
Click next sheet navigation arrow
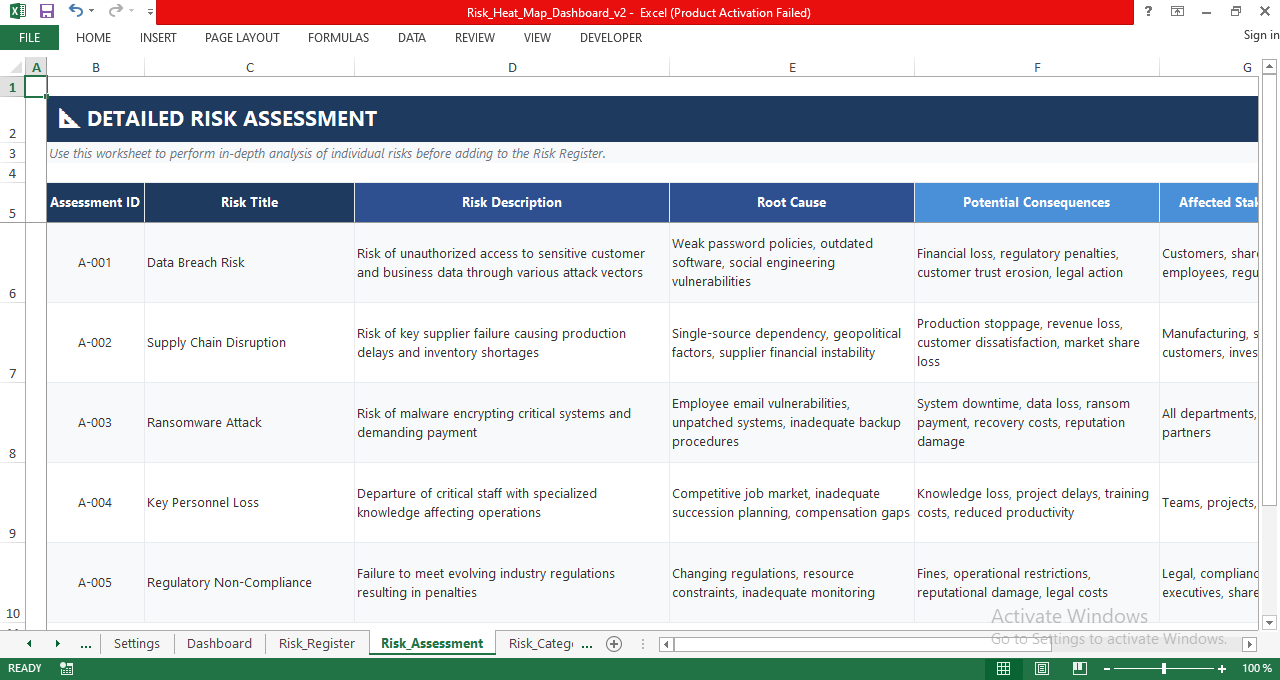click(x=57, y=644)
